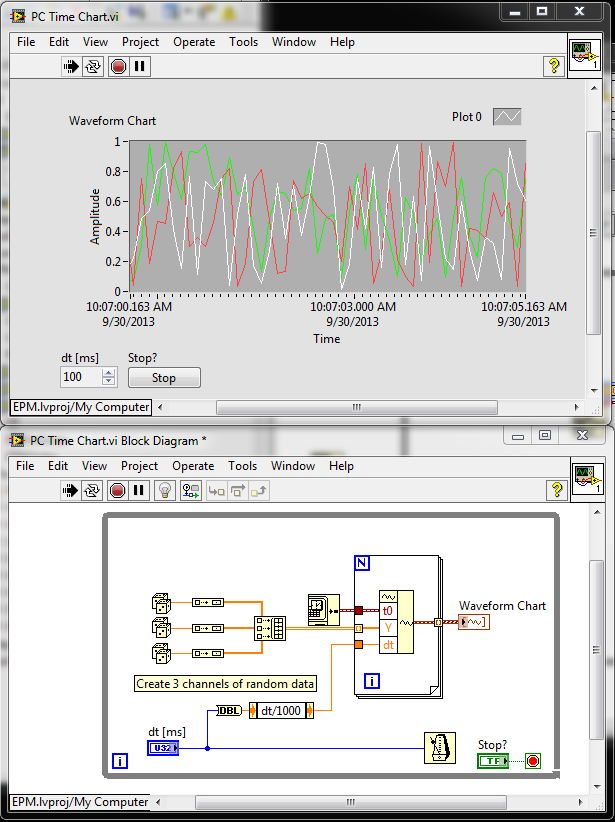The image size is (615, 822).
Task: Minimize the PC Time Chart.vi front panel
Action: click(x=515, y=12)
